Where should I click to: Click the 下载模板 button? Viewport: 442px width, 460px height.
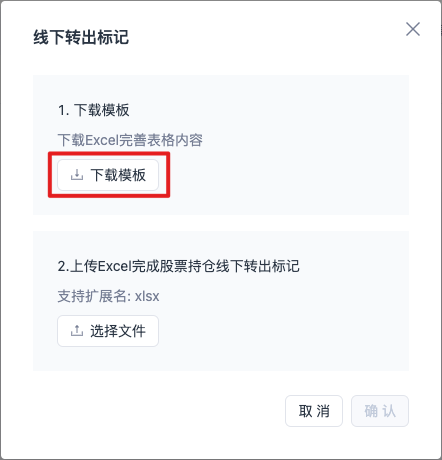108,175
